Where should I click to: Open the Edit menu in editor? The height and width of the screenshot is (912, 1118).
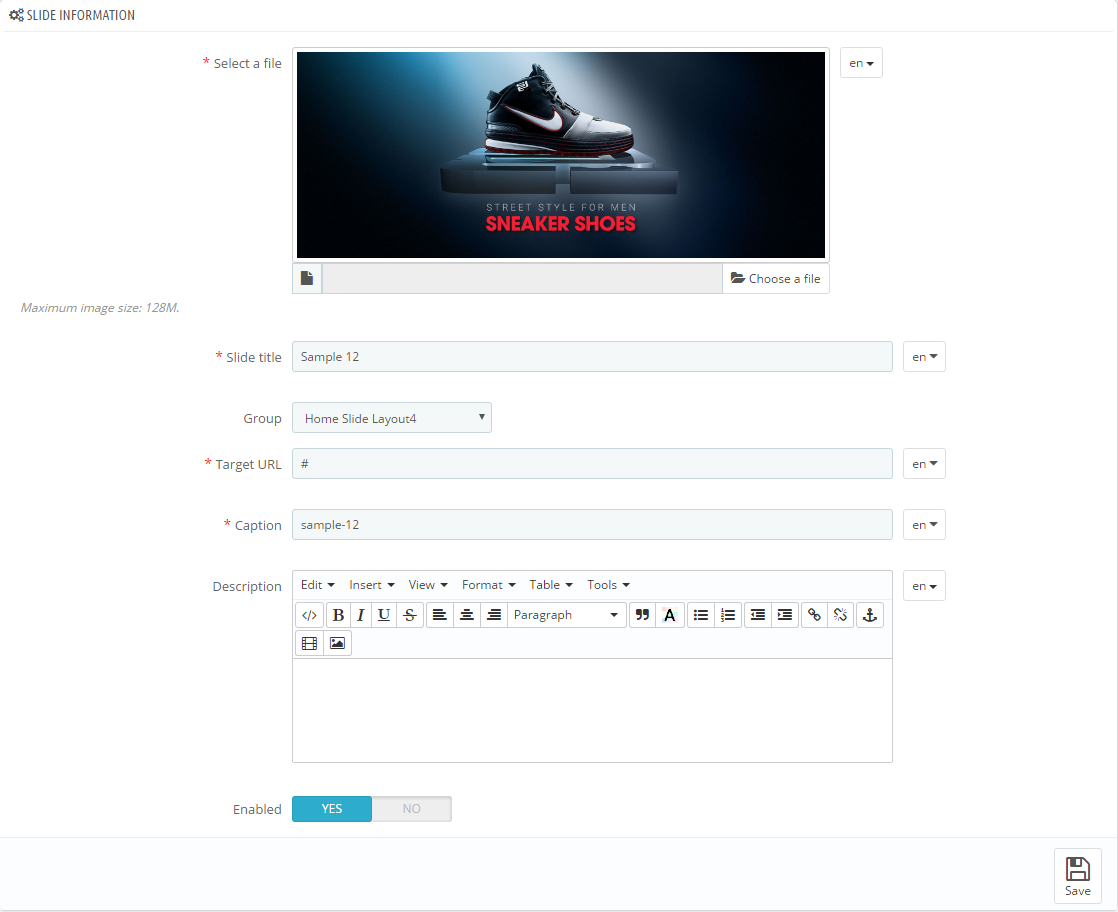317,585
